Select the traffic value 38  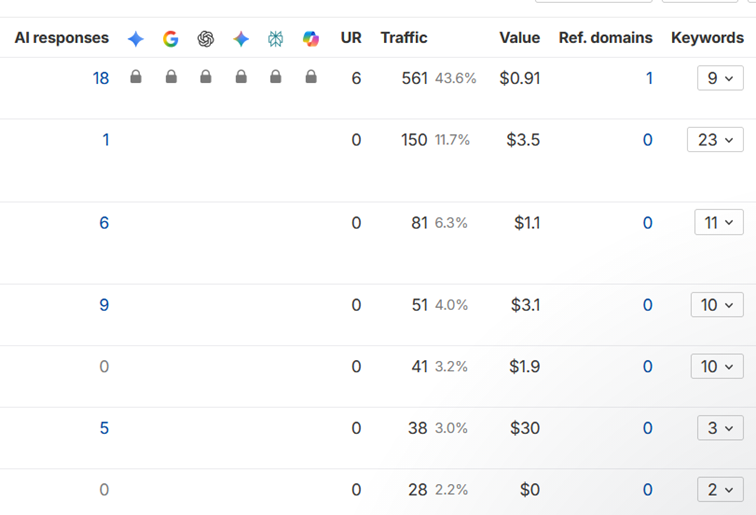(x=418, y=428)
